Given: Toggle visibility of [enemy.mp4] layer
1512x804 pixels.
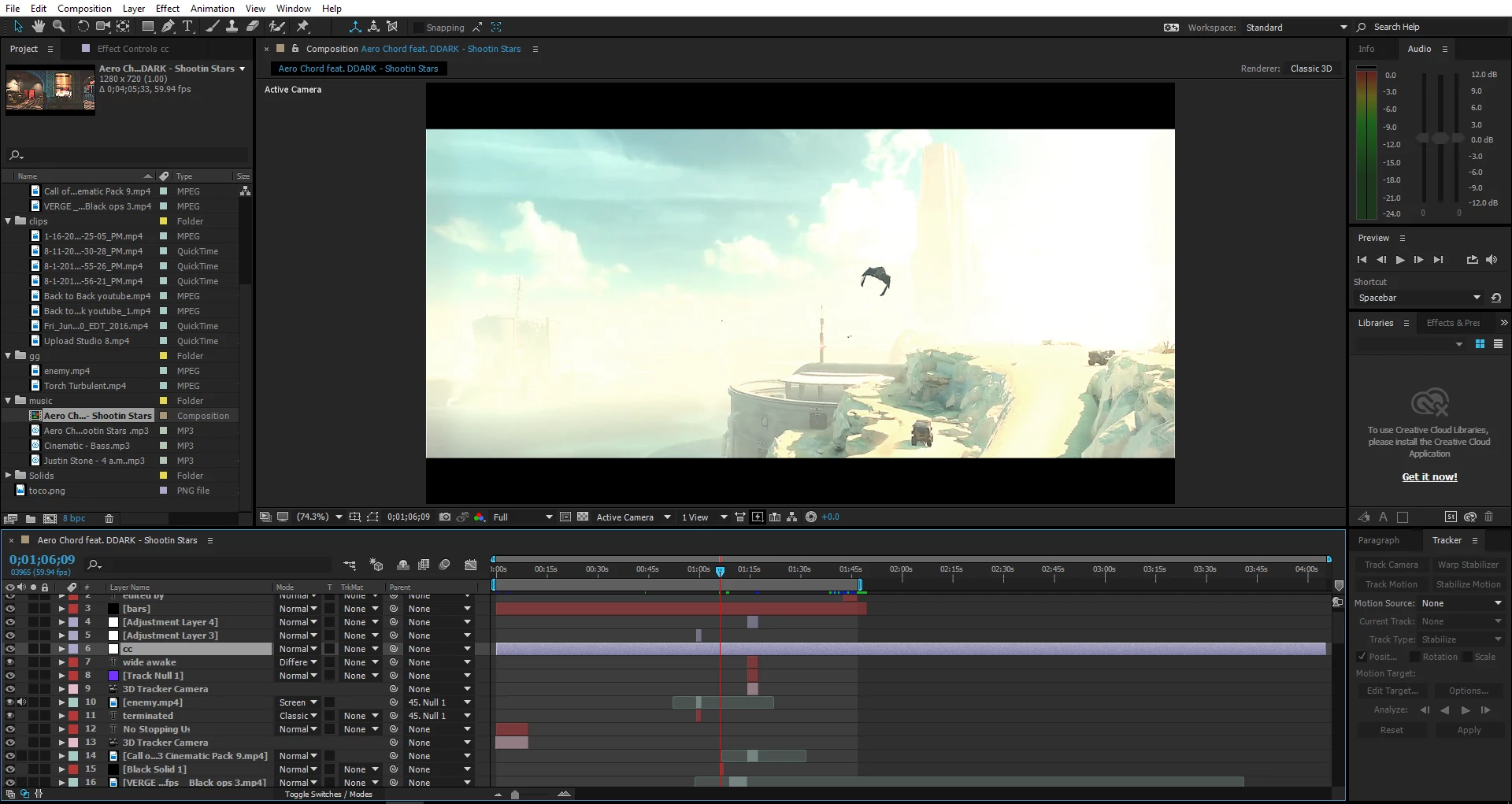Looking at the screenshot, I should point(10,702).
